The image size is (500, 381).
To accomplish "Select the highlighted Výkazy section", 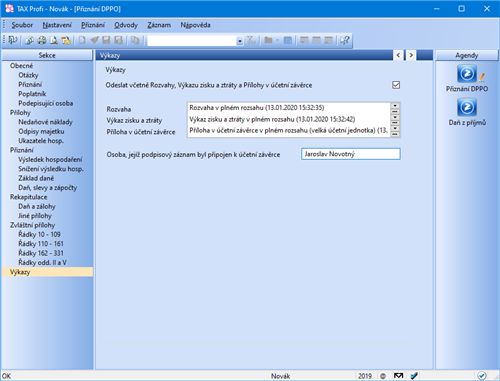I will pos(47,272).
